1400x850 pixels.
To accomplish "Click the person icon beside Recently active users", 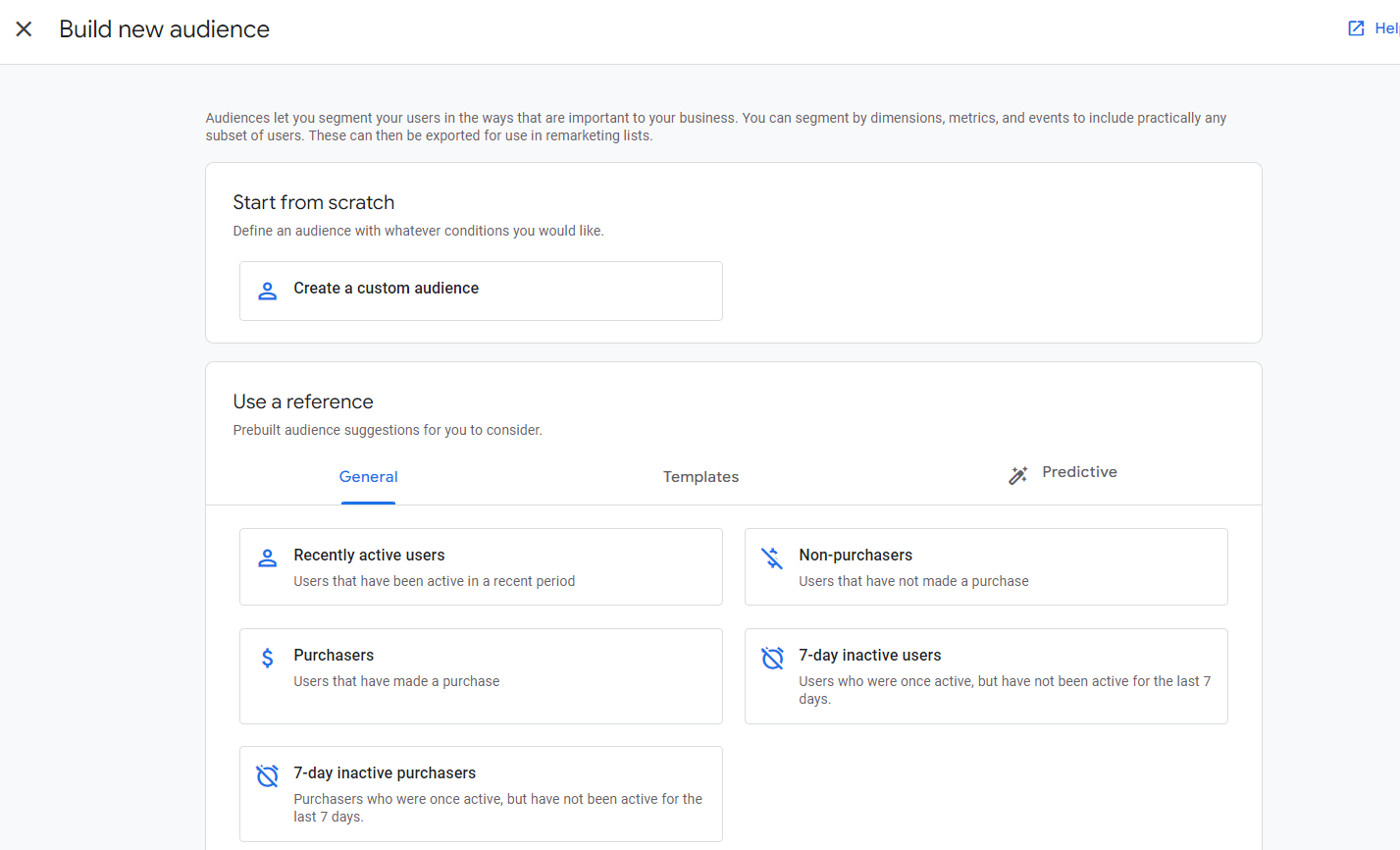I will coord(267,558).
